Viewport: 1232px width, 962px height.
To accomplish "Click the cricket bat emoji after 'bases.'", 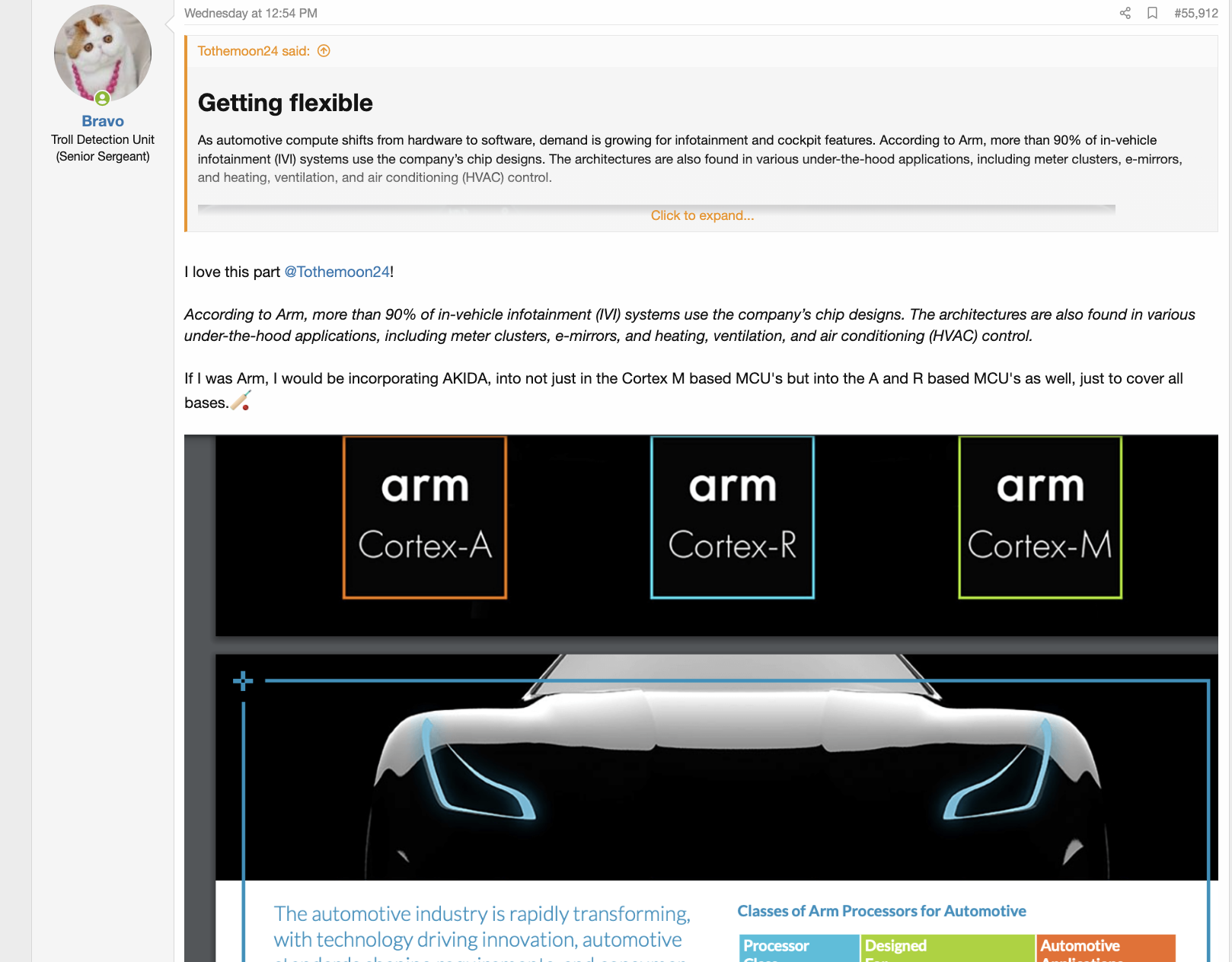I will [241, 401].
